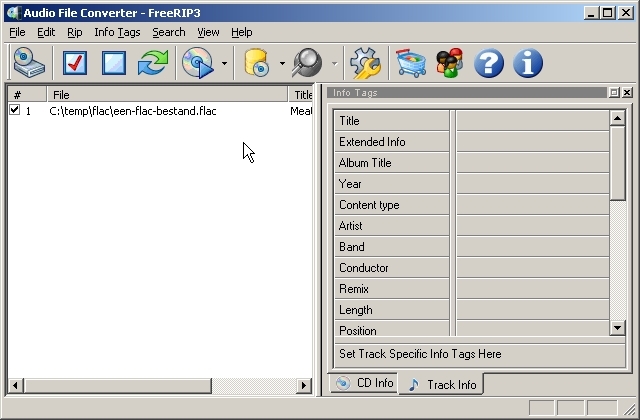The image size is (640, 420).
Task: Click the cut-off 'Title' column header in the file list
Action: coord(300,95)
